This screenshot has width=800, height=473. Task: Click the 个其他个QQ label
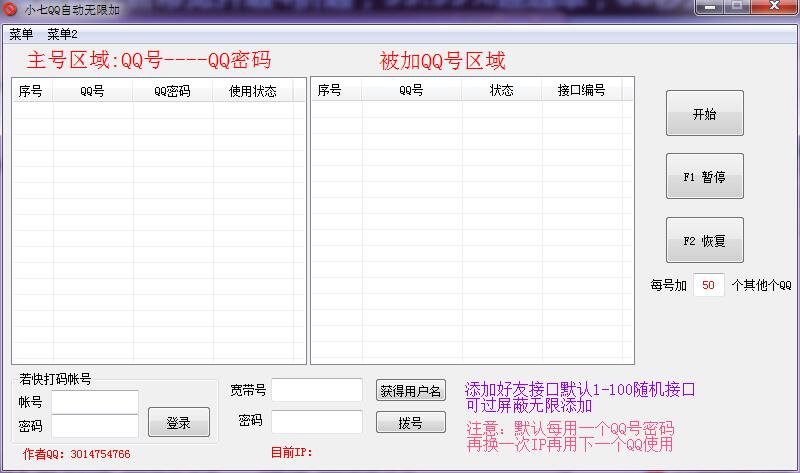pyautogui.click(x=762, y=285)
